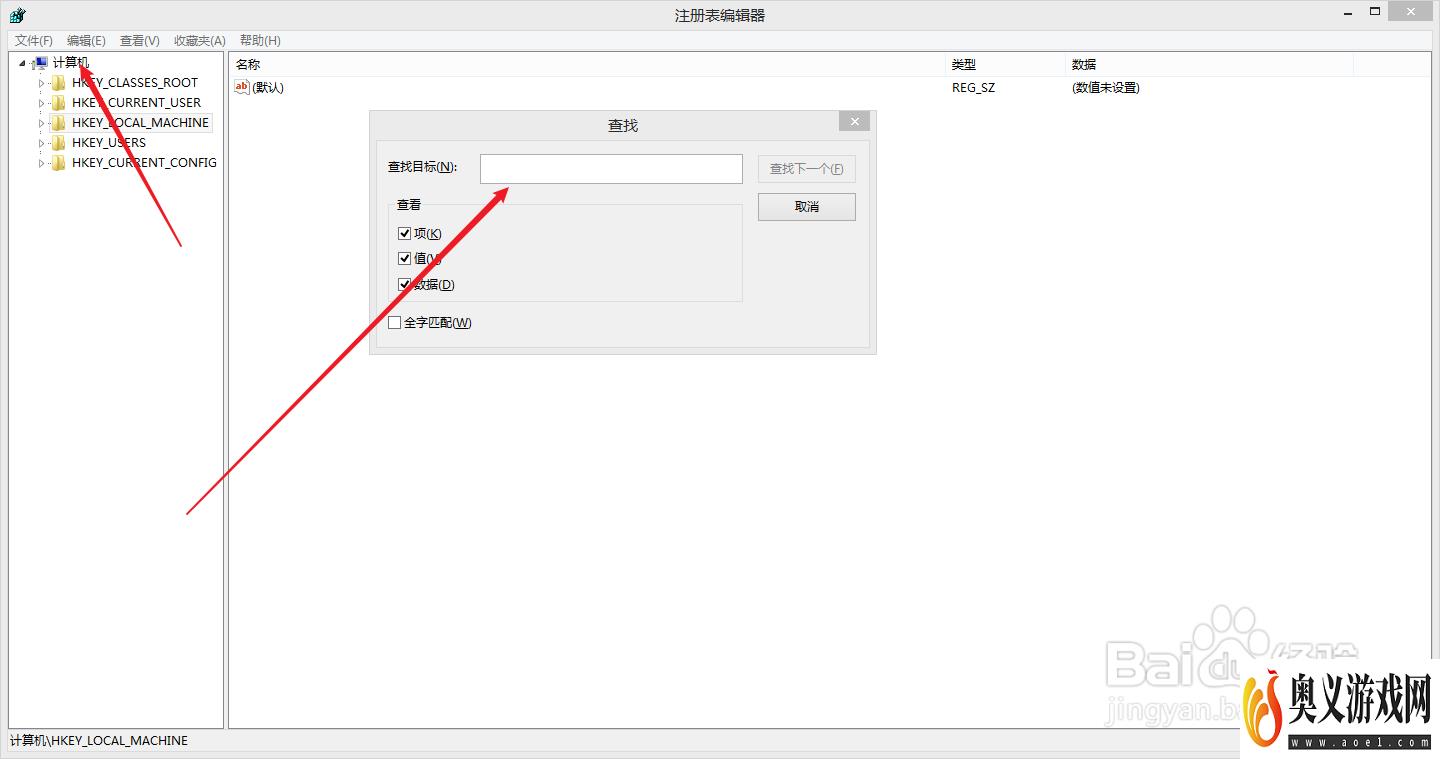1440x759 pixels.
Task: Click the HKEY_USERS folder icon
Action: [59, 143]
